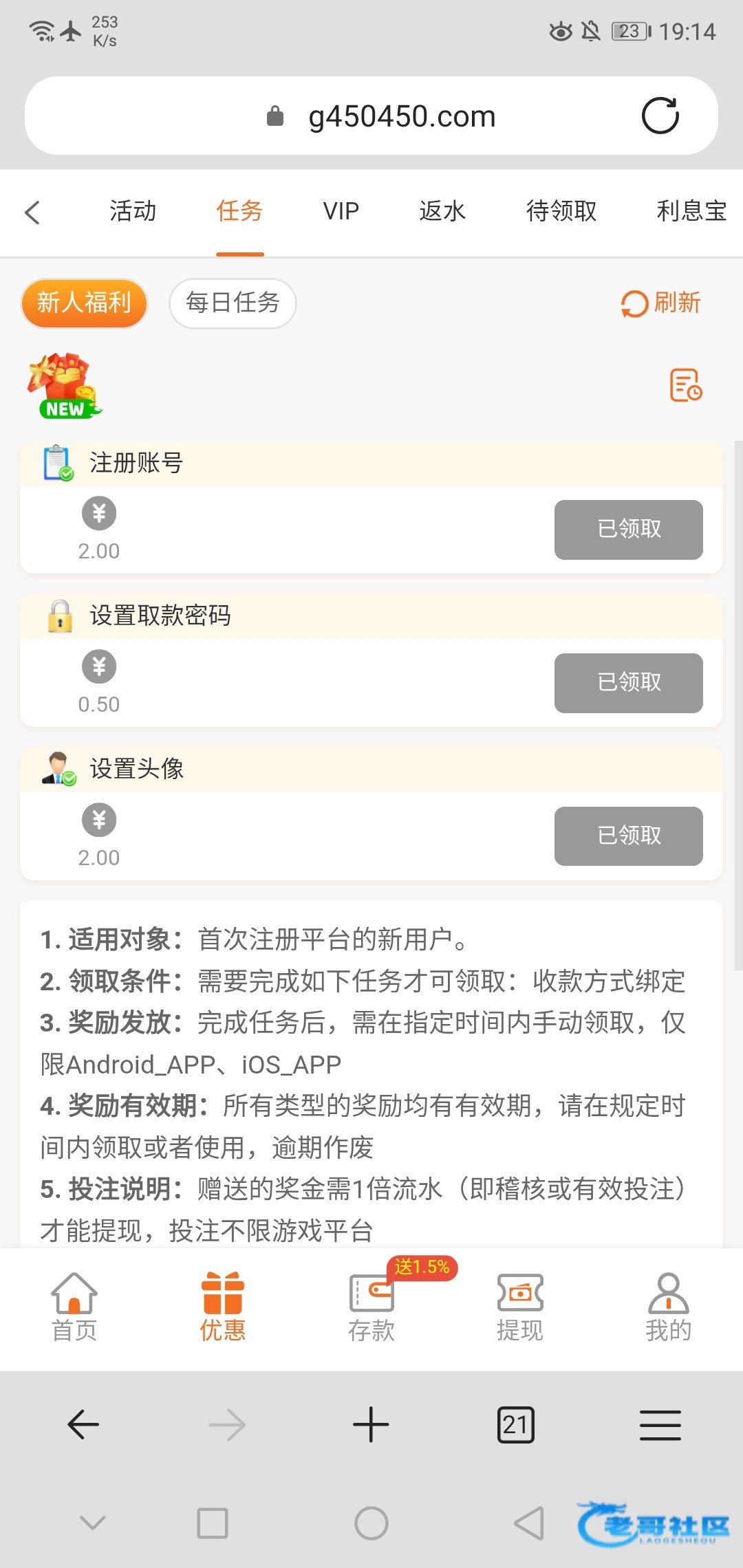Reload the page with the browser refresh icon
This screenshot has height=1568, width=743.
pos(660,116)
